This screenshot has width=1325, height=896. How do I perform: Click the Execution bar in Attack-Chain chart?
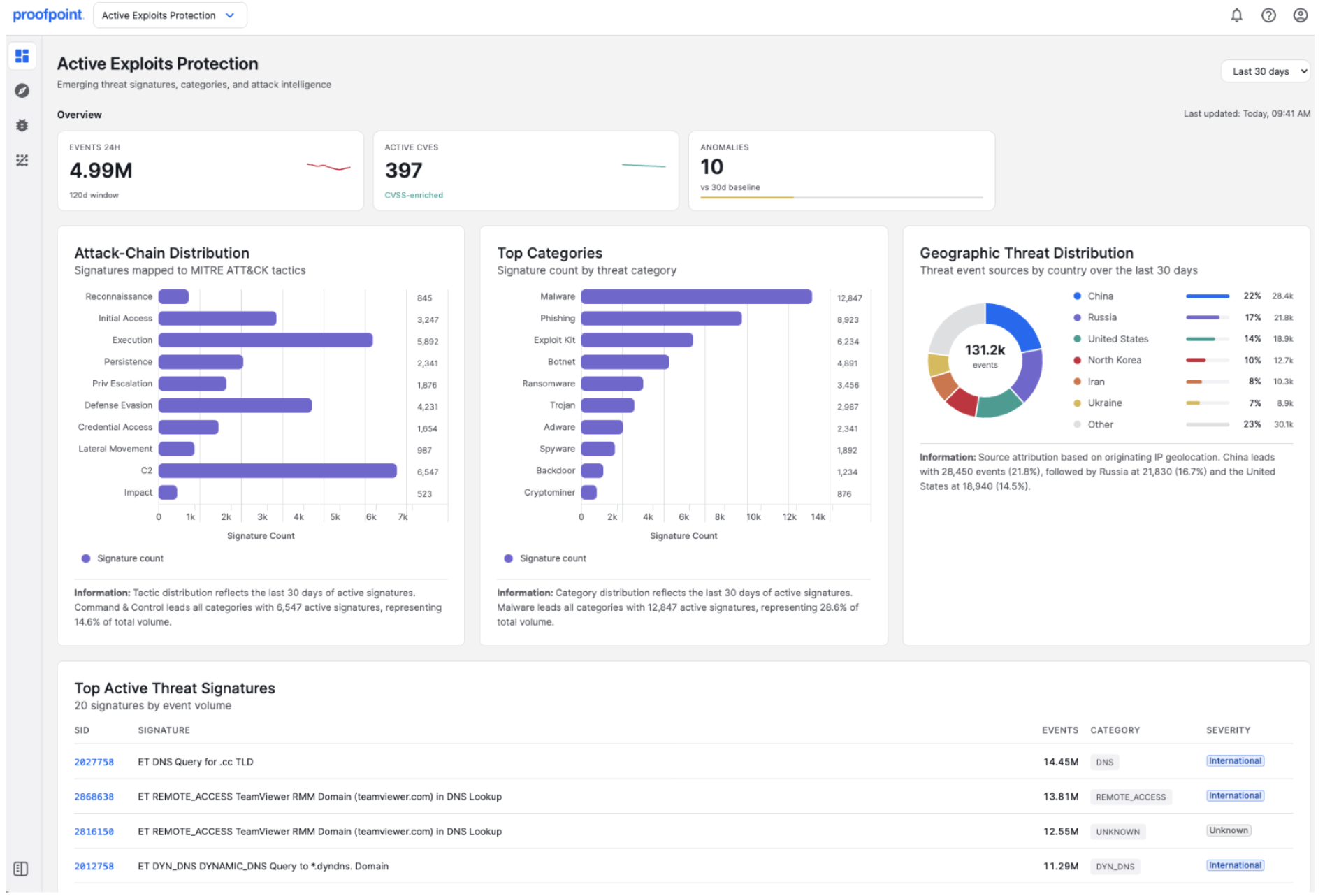pyautogui.click(x=266, y=340)
